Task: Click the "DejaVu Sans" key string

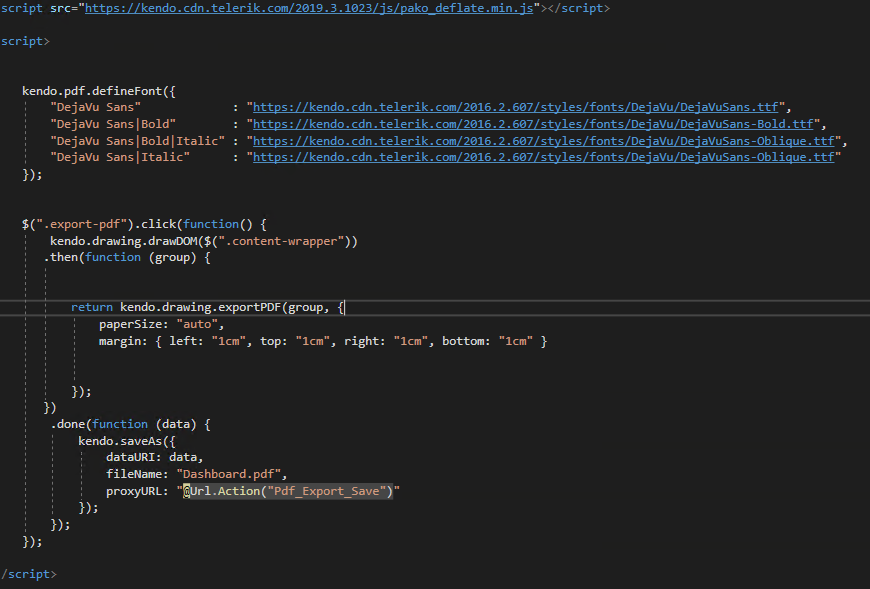Action: coord(95,107)
